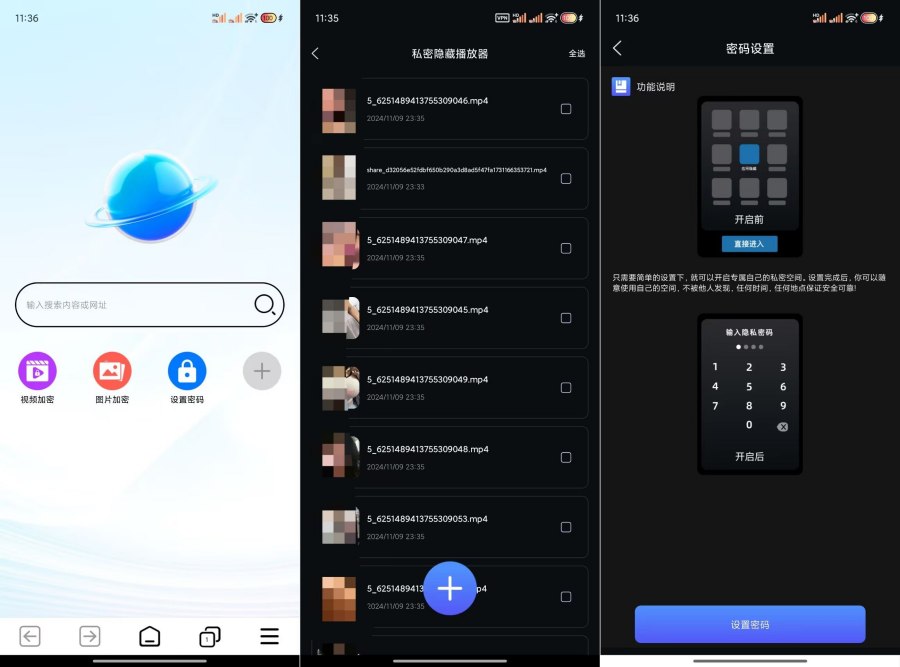Tap the 直接进入 button in the illustration
This screenshot has width=900, height=667.
point(750,243)
